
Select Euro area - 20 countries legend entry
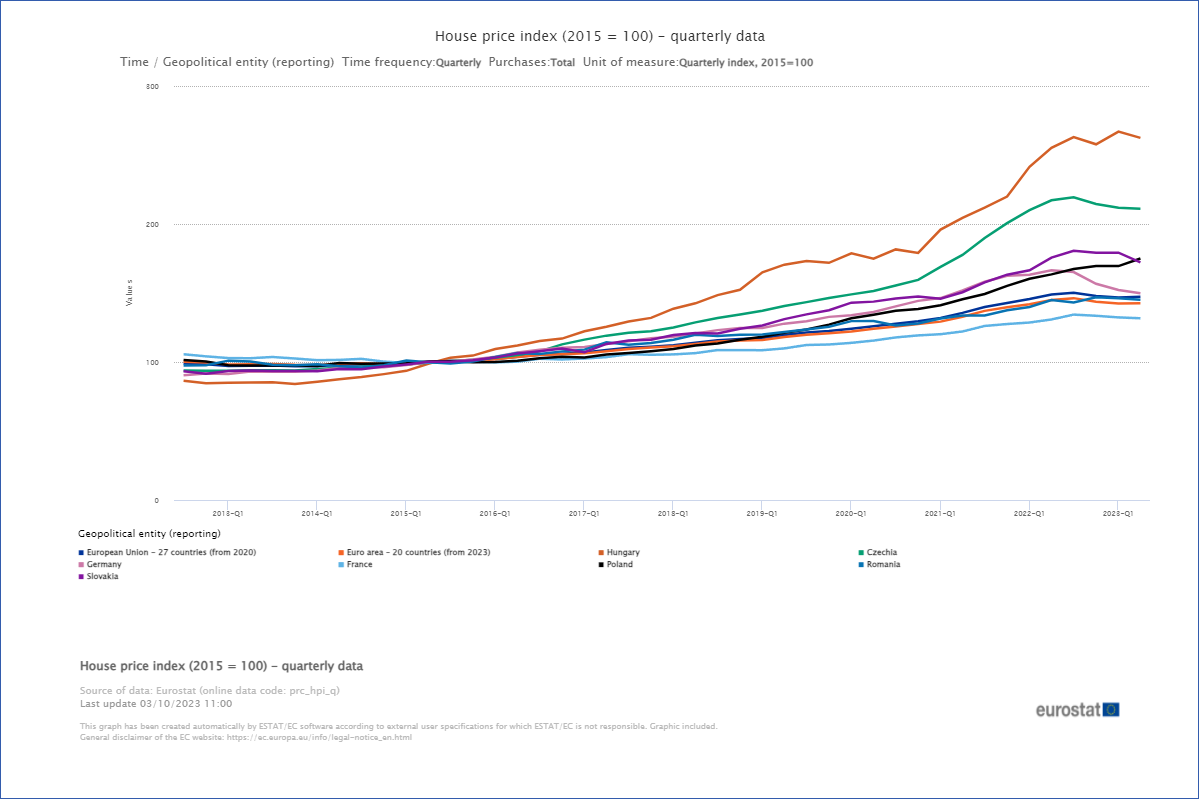[418, 552]
